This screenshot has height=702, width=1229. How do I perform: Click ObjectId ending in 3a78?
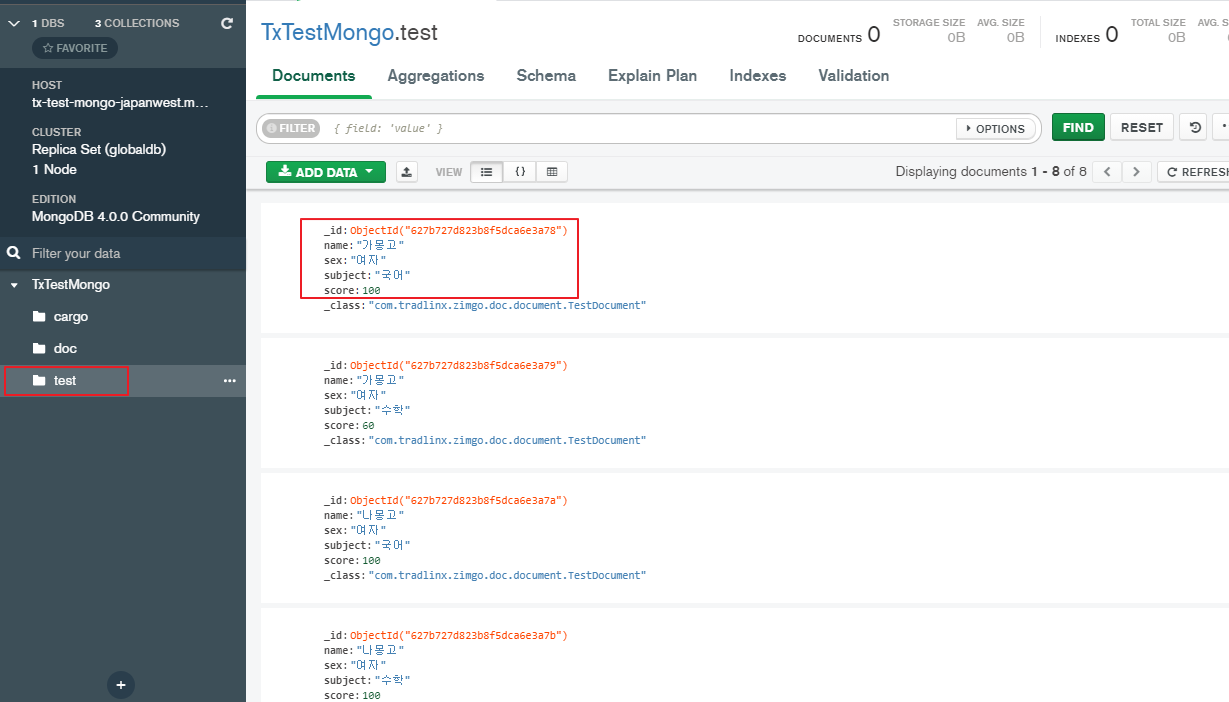pos(458,230)
